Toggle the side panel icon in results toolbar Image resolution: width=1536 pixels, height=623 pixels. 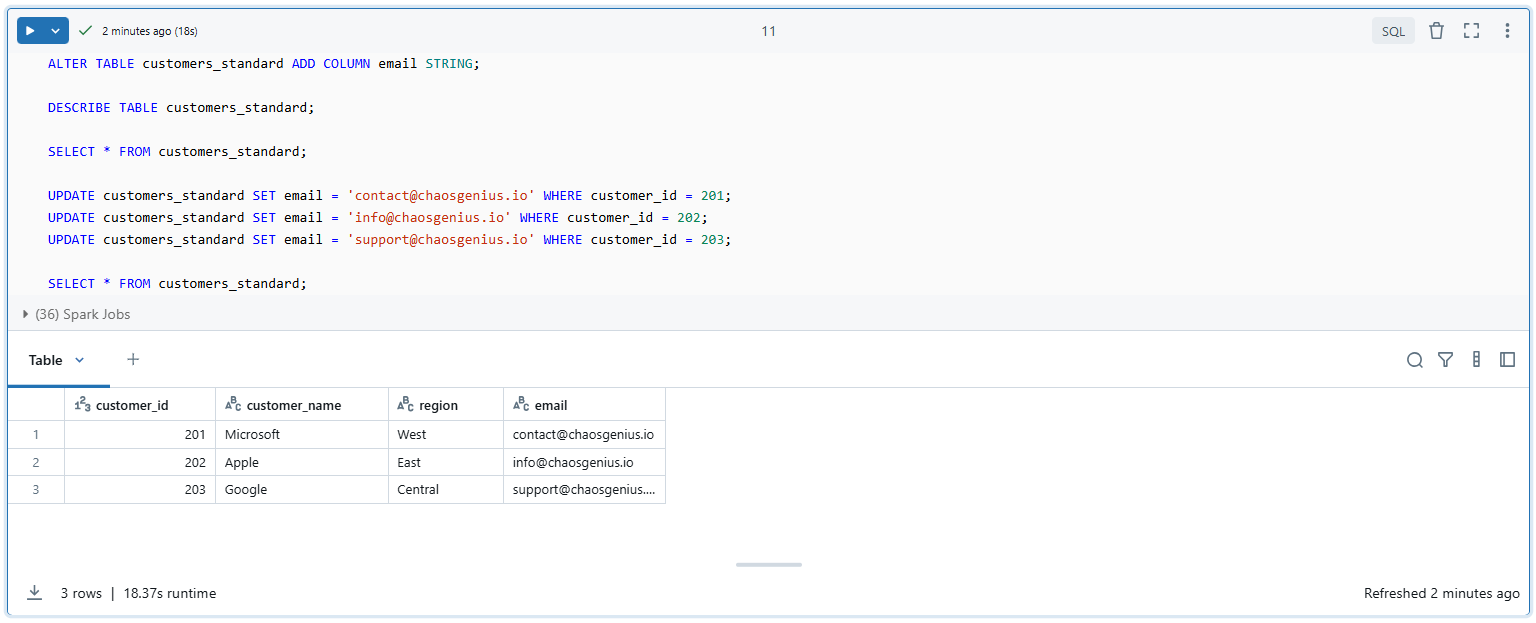[1507, 360]
